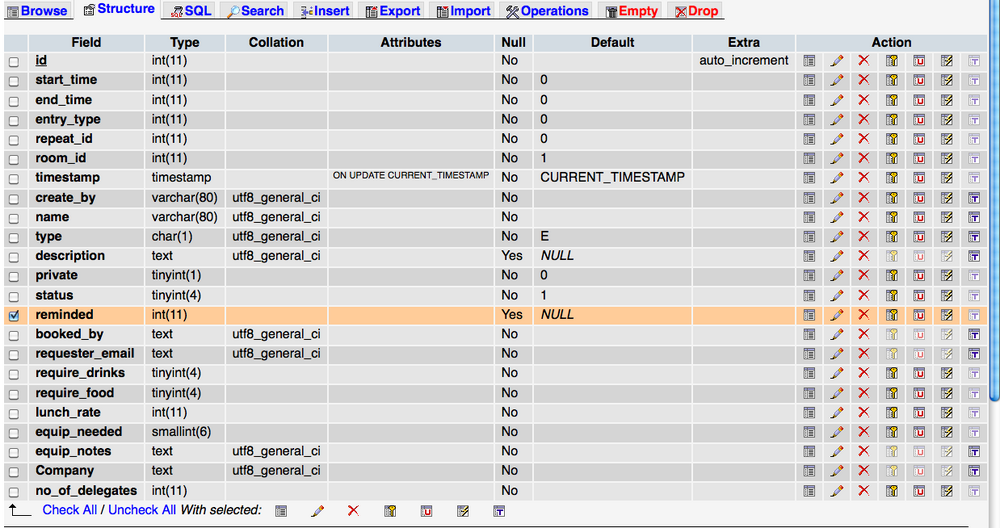Open the Browse tab
This screenshot has width=1000, height=528.
(37, 11)
